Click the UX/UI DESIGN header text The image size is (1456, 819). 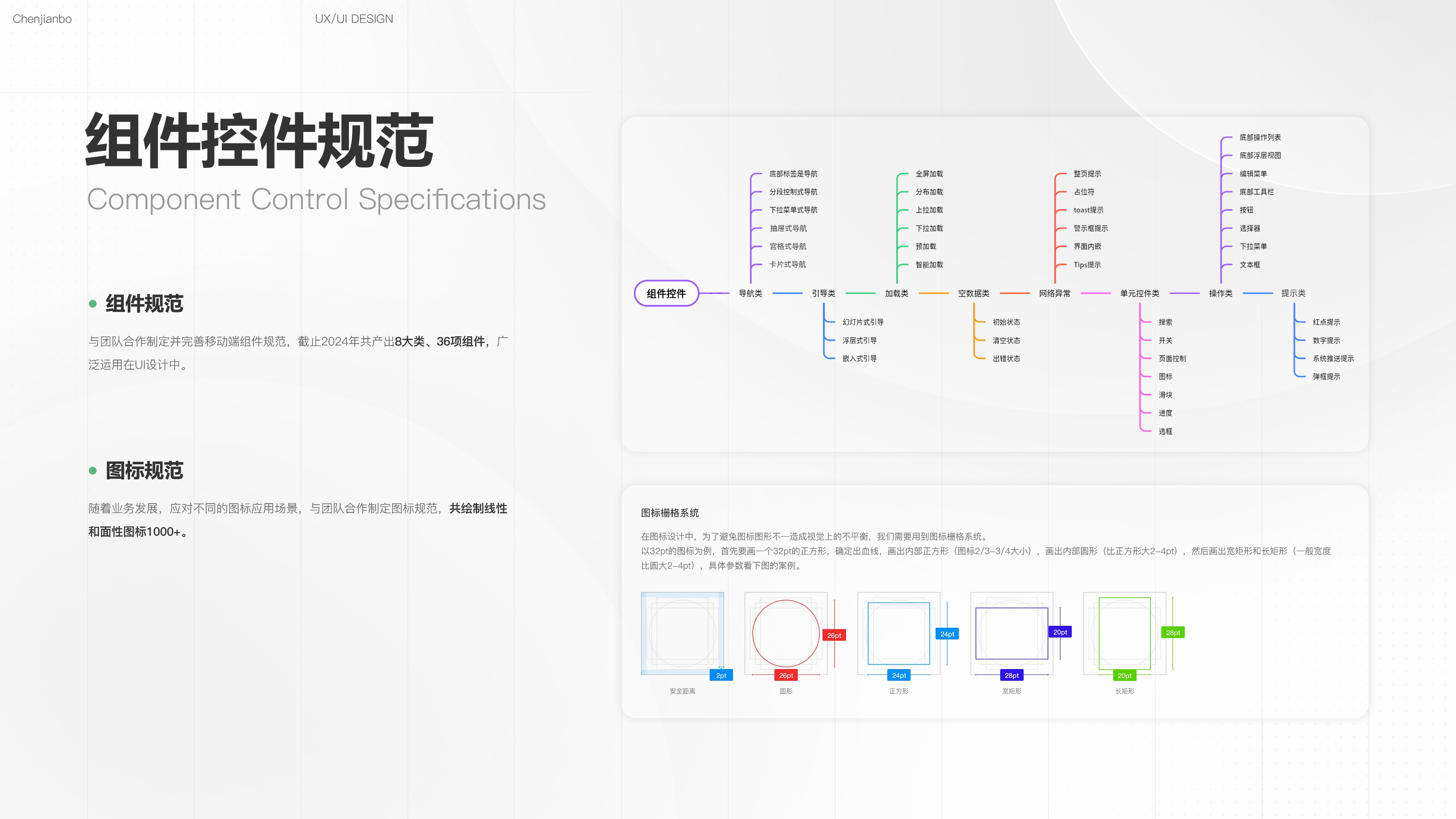pos(354,18)
